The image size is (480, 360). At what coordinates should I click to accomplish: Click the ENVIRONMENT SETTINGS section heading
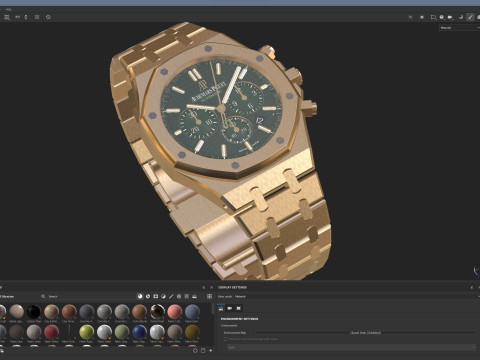pyautogui.click(x=239, y=319)
